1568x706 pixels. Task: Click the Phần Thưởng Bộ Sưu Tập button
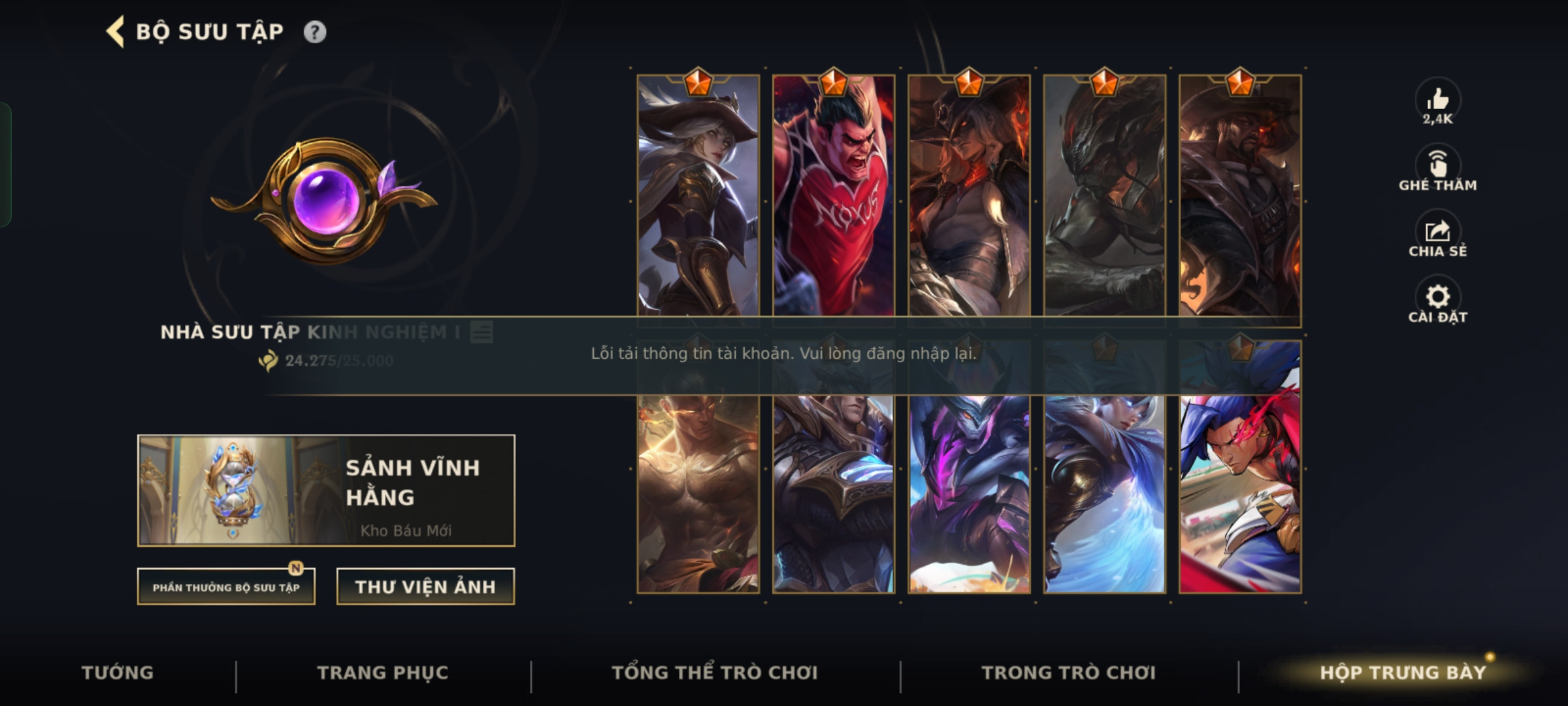(x=226, y=586)
